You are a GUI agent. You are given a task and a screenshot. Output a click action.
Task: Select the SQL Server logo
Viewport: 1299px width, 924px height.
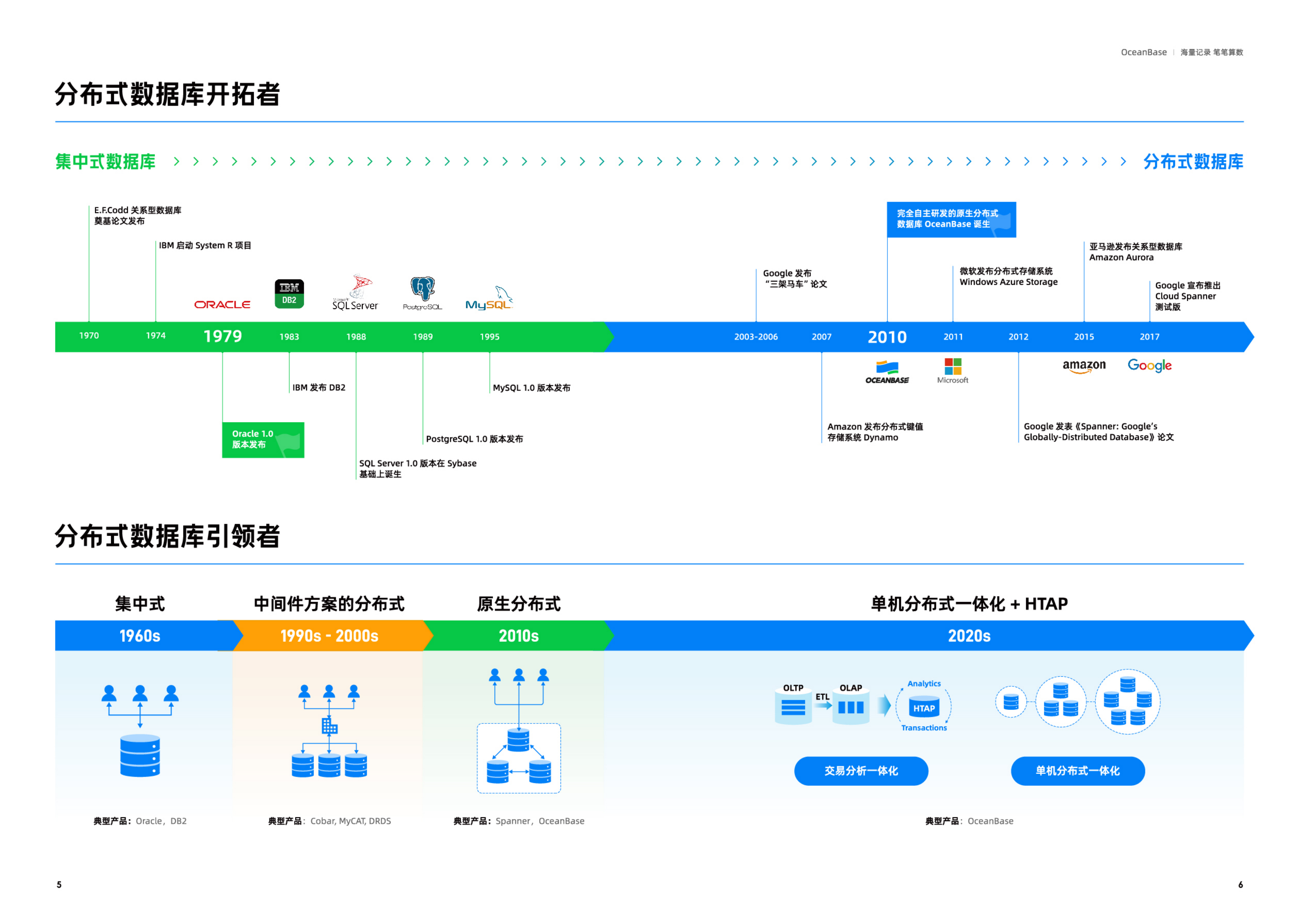pos(355,292)
